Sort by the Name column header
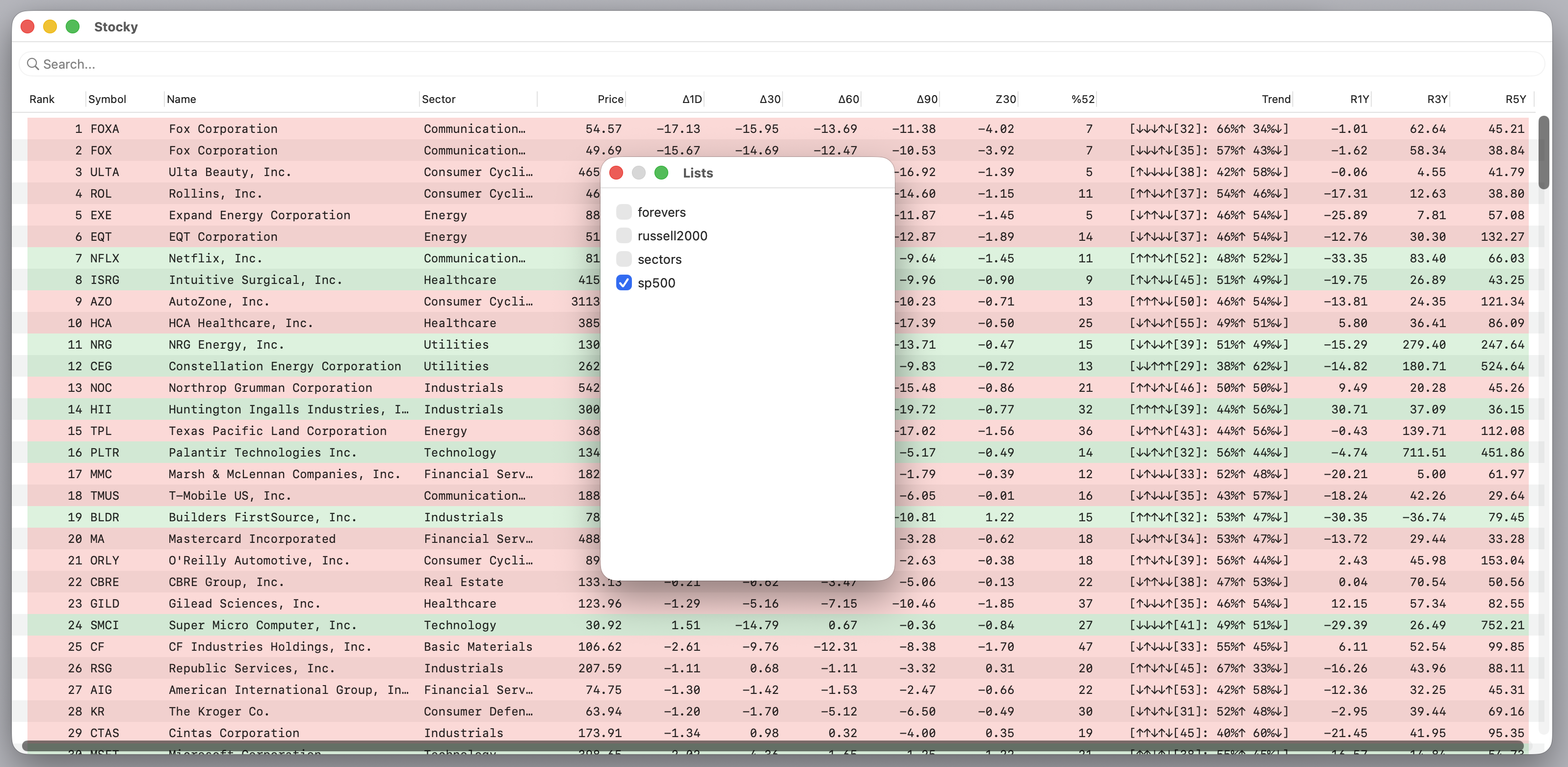This screenshot has width=1568, height=767. (x=182, y=99)
